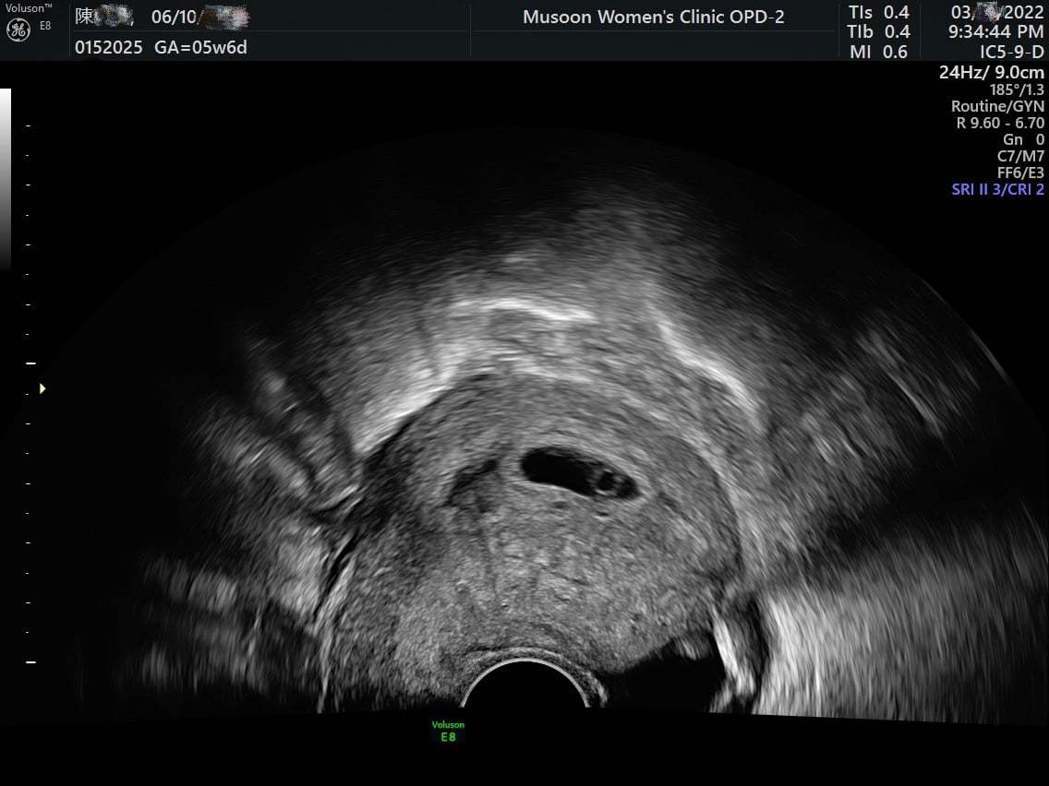The width and height of the screenshot is (1049, 786).
Task: Click the GE logo icon
Action: point(18,30)
